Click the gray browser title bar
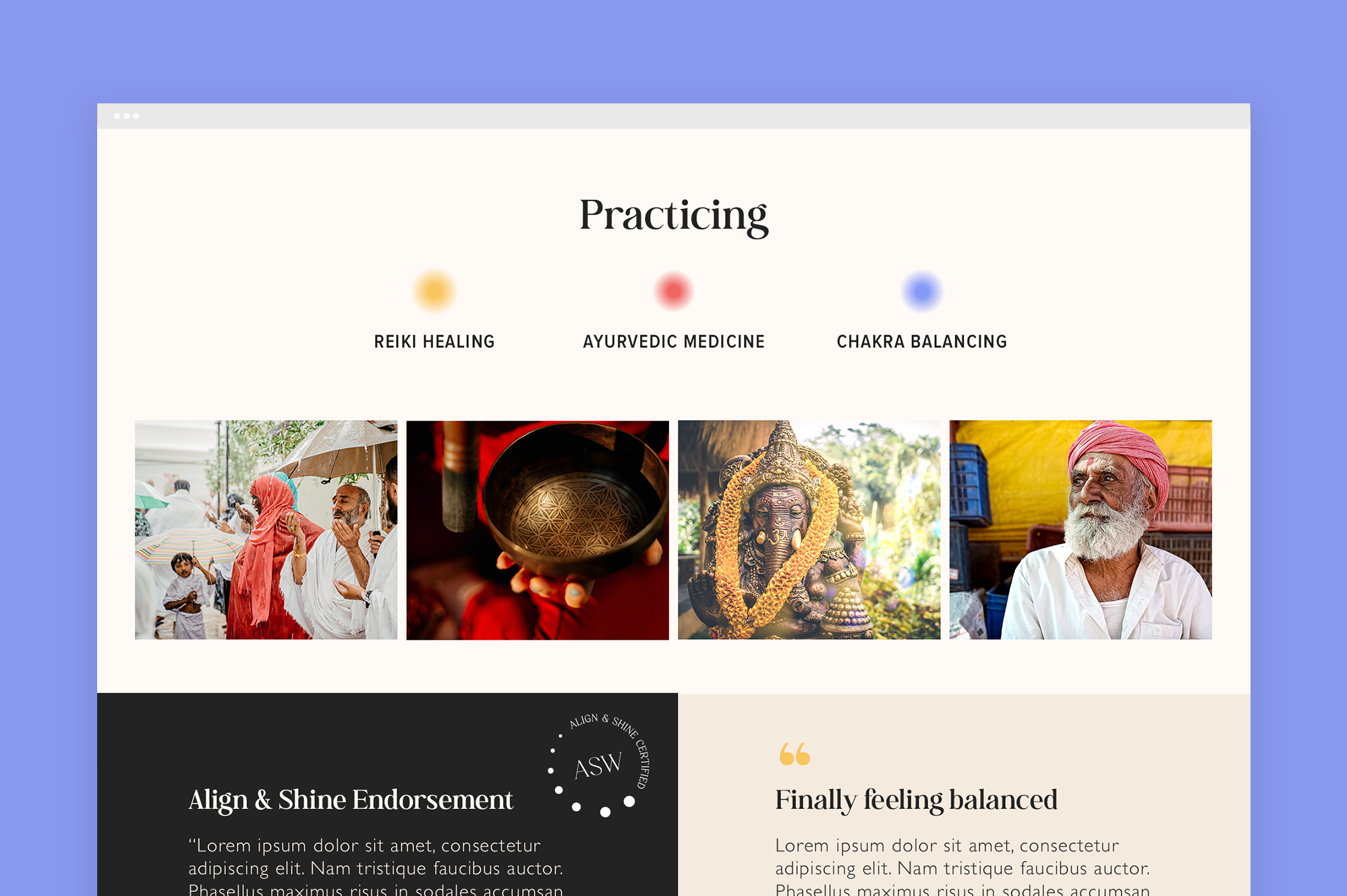 [673, 116]
